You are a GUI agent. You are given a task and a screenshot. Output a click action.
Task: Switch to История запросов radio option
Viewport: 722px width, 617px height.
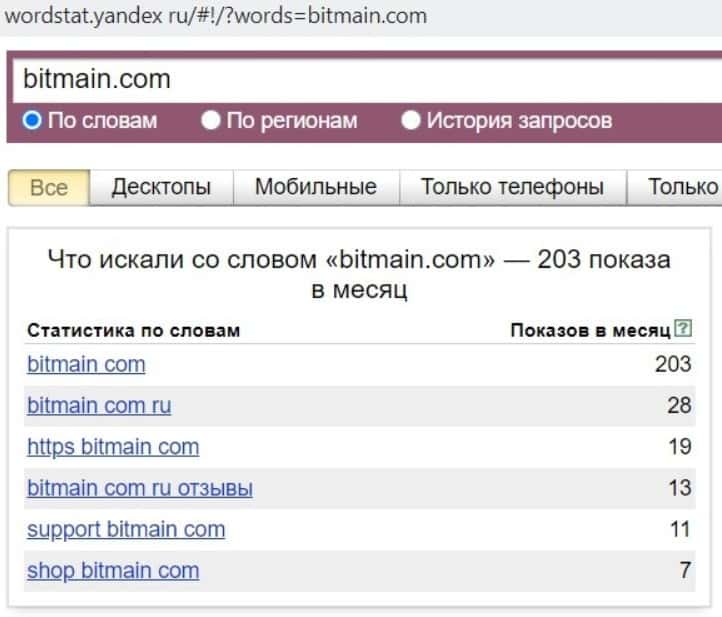coord(410,121)
